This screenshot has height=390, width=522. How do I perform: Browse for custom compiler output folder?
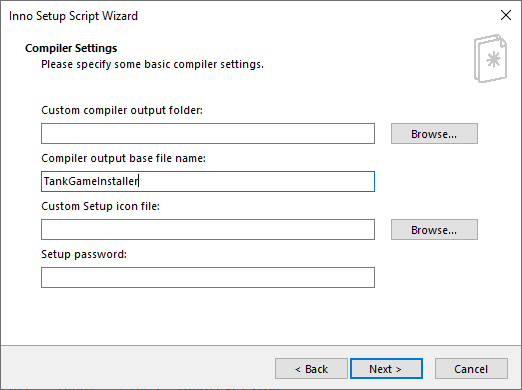(x=434, y=134)
